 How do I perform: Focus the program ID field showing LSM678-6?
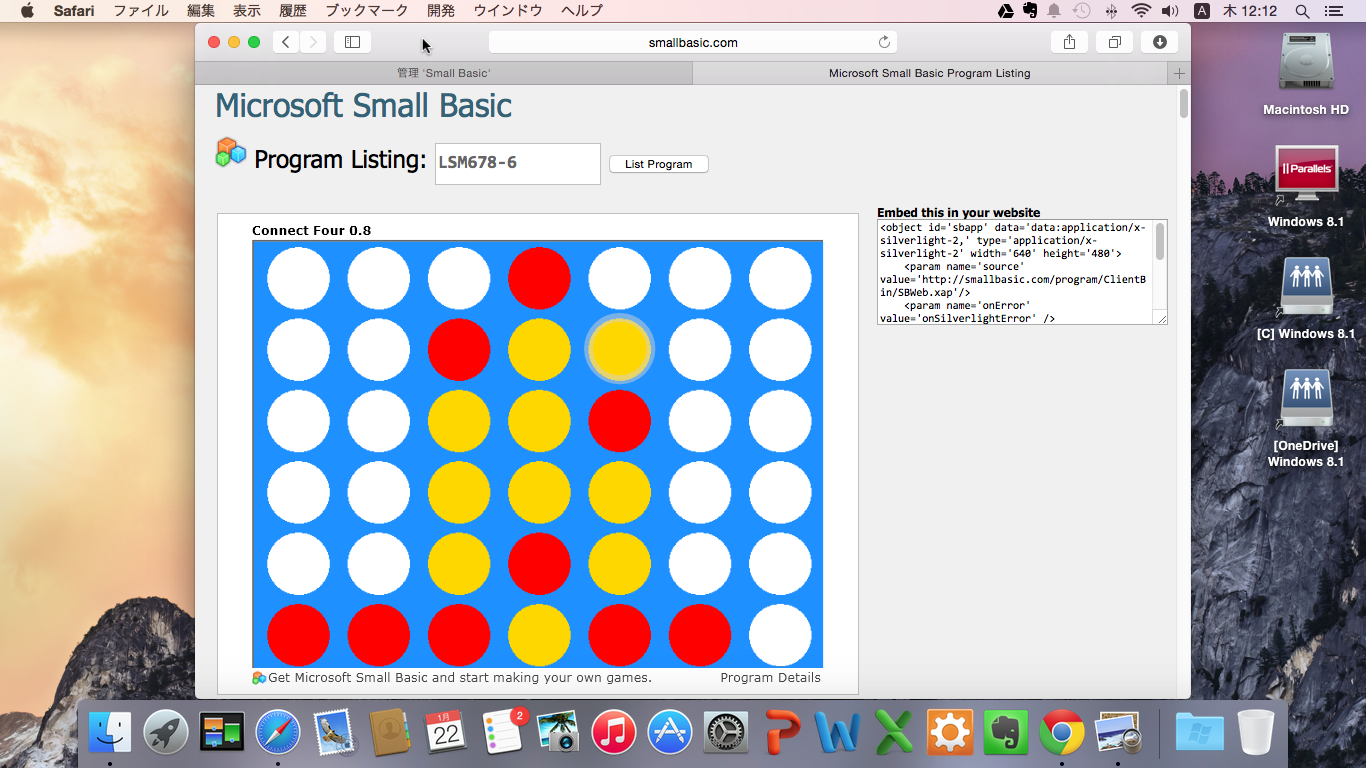tap(518, 163)
